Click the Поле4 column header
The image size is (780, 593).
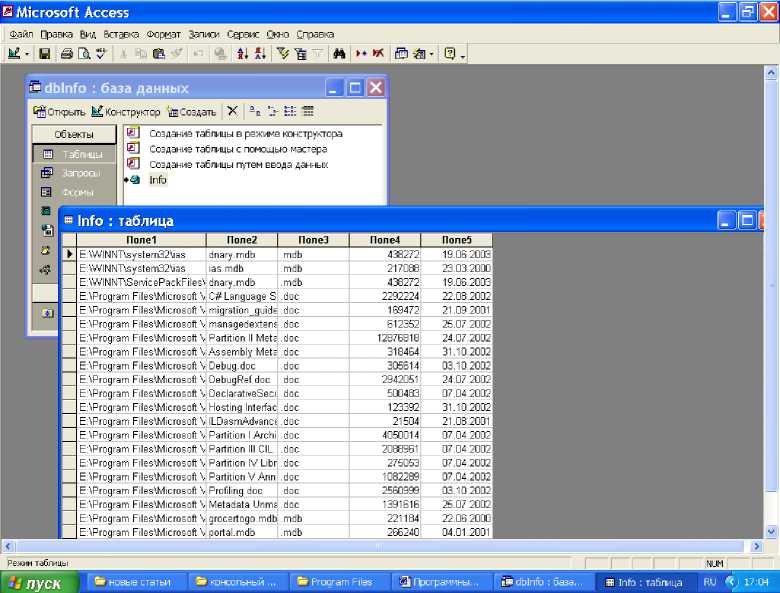click(x=384, y=240)
